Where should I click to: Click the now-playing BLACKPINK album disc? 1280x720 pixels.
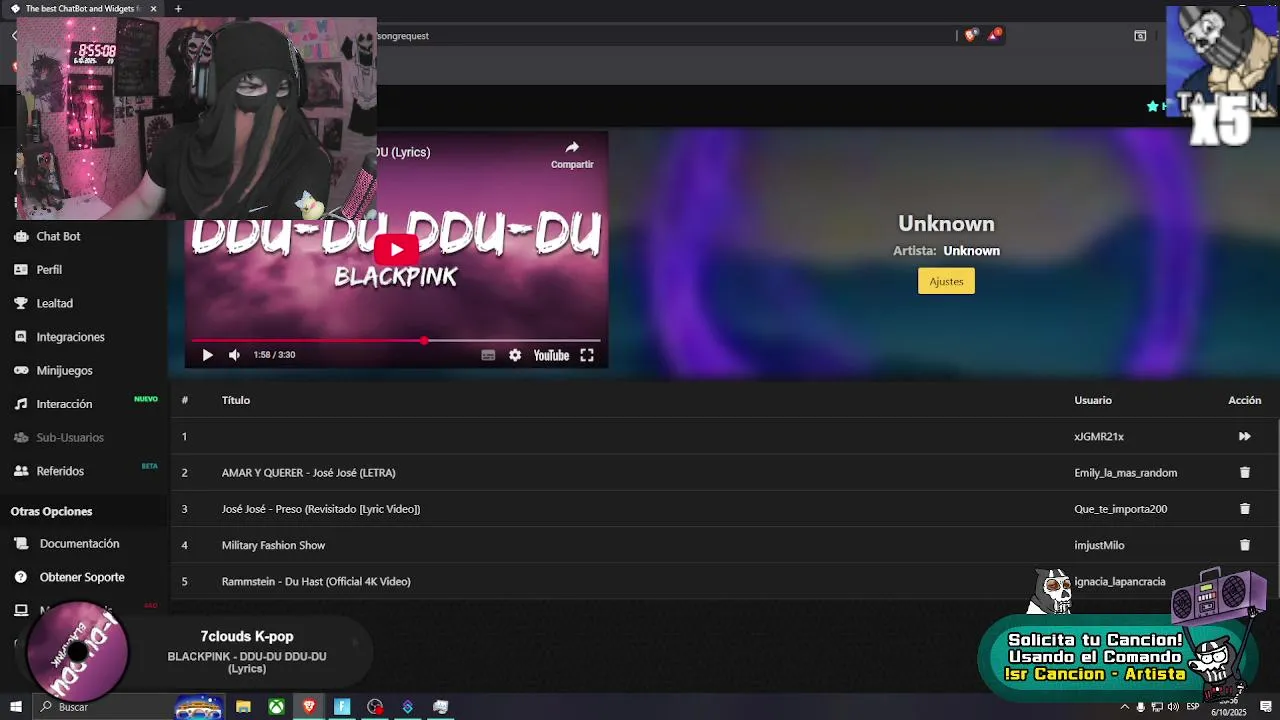pyautogui.click(x=77, y=650)
